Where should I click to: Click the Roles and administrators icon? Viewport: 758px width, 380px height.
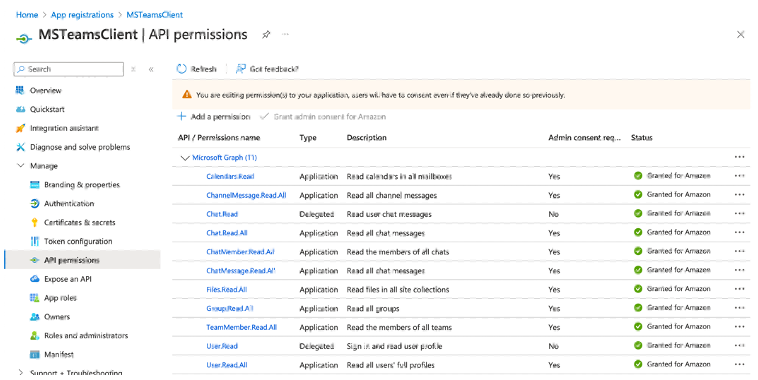click(x=34, y=336)
